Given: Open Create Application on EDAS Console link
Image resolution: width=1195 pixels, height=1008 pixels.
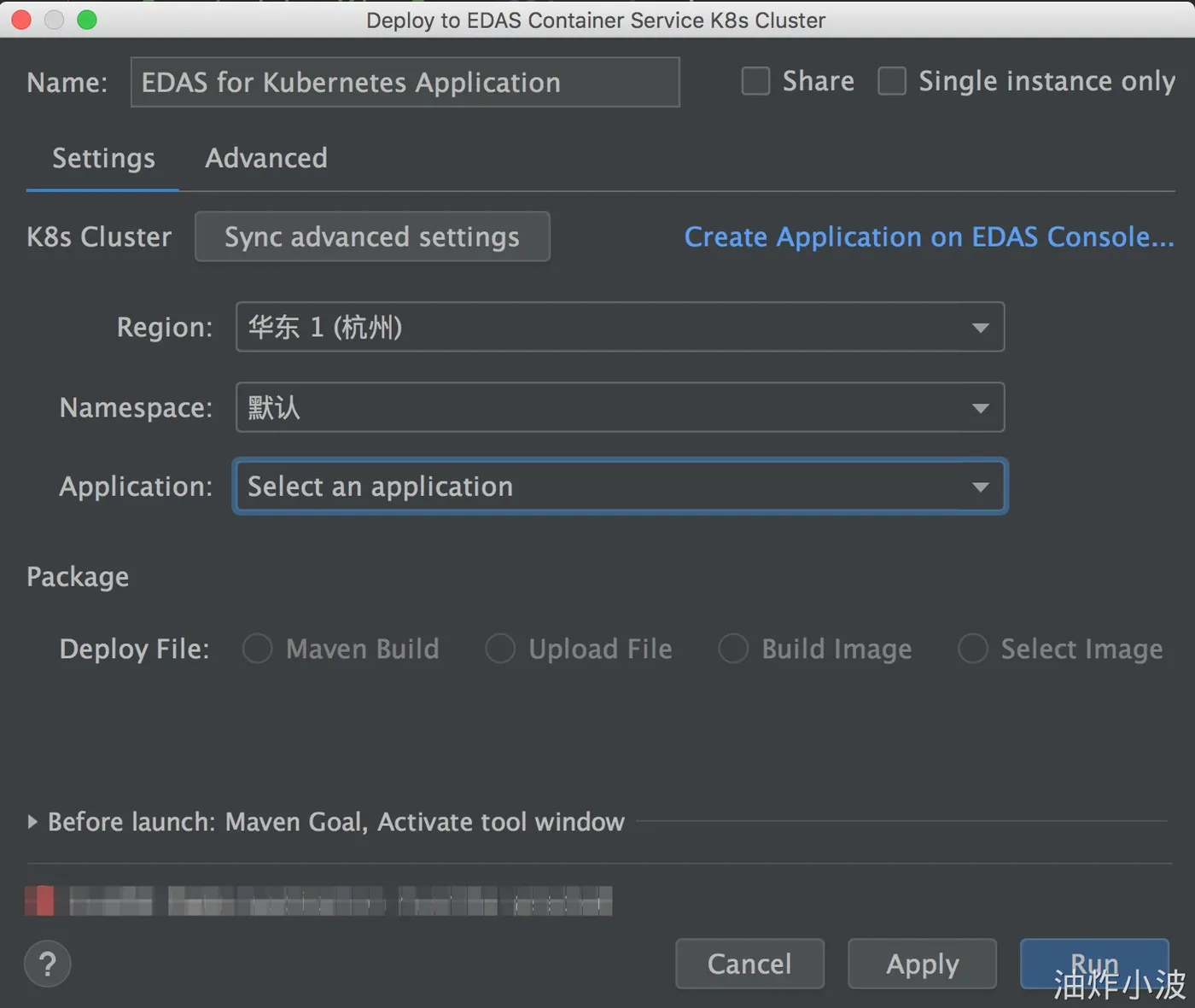Looking at the screenshot, I should 930,236.
